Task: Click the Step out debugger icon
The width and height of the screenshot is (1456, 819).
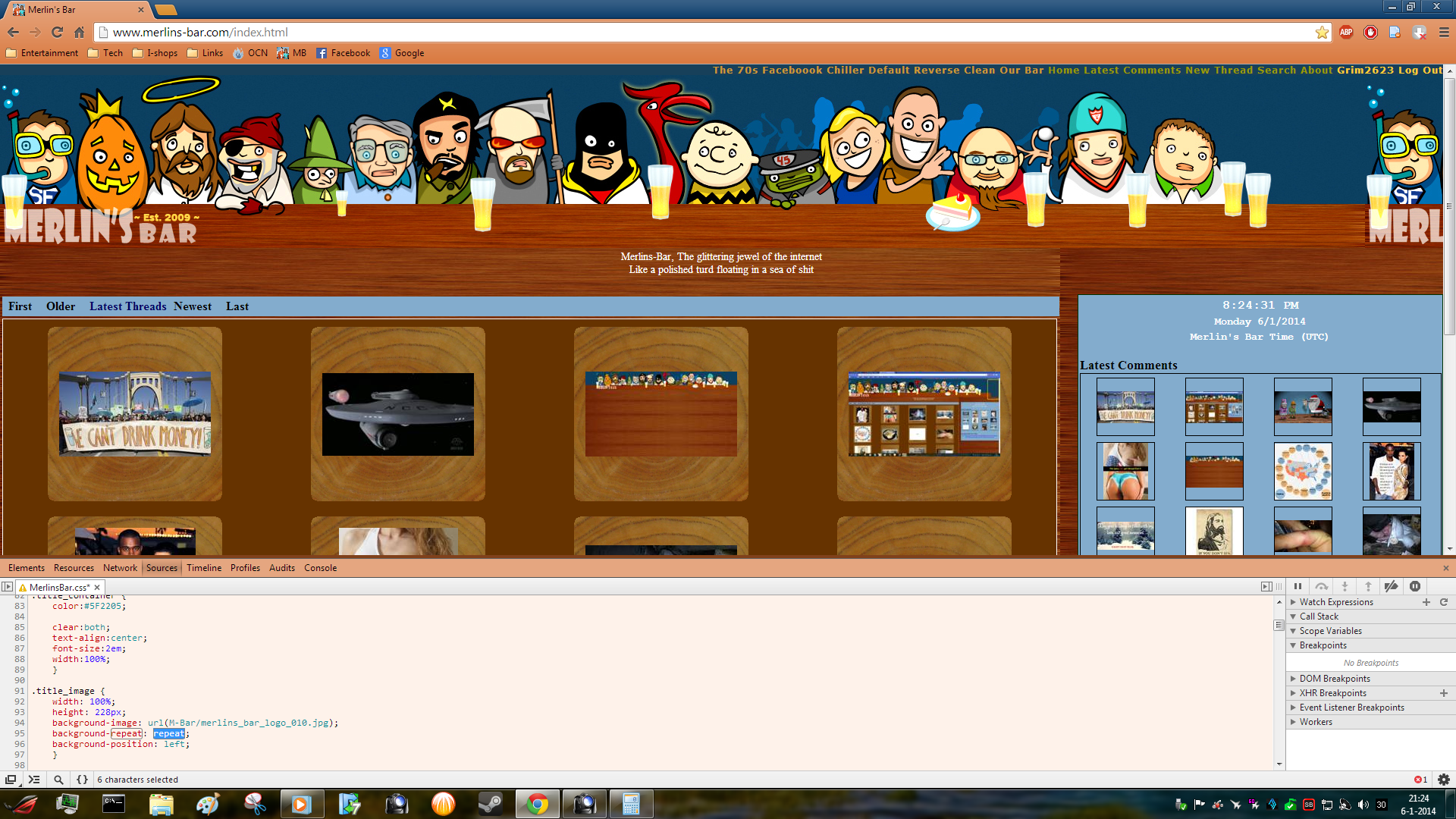Action: 1368,586
